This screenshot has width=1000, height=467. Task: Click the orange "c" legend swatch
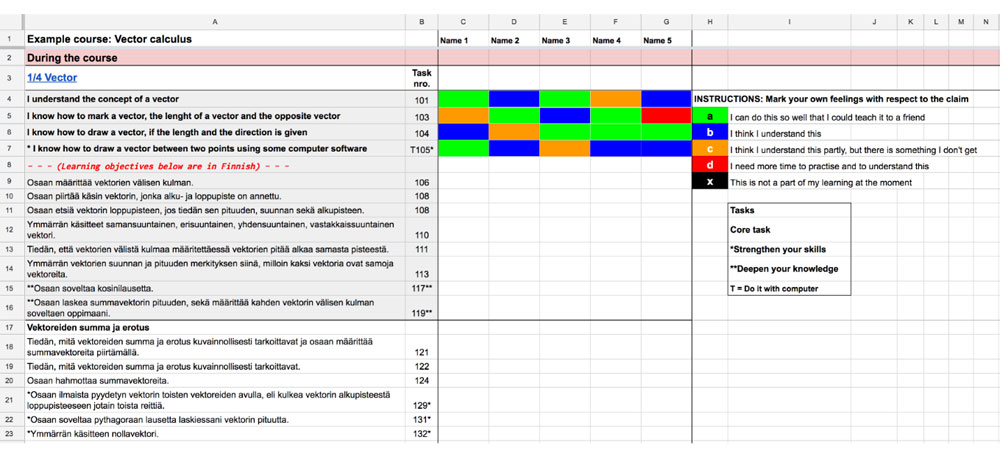(x=709, y=149)
